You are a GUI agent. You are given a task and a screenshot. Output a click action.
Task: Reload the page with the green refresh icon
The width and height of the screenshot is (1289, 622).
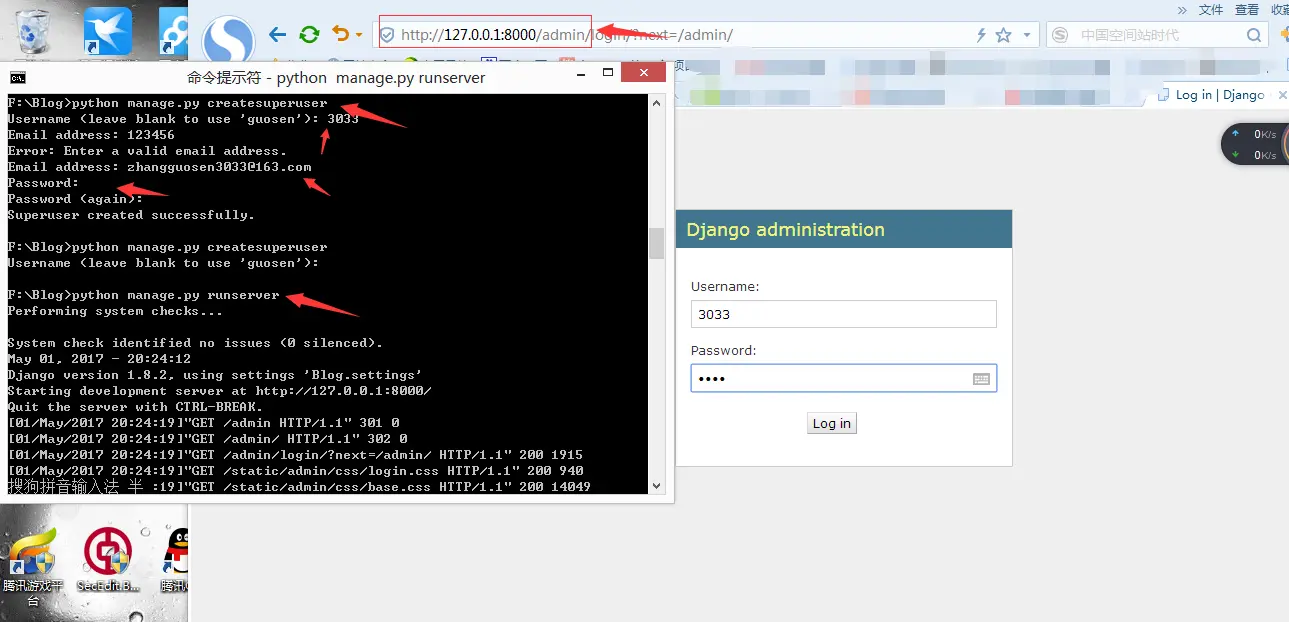click(x=309, y=35)
